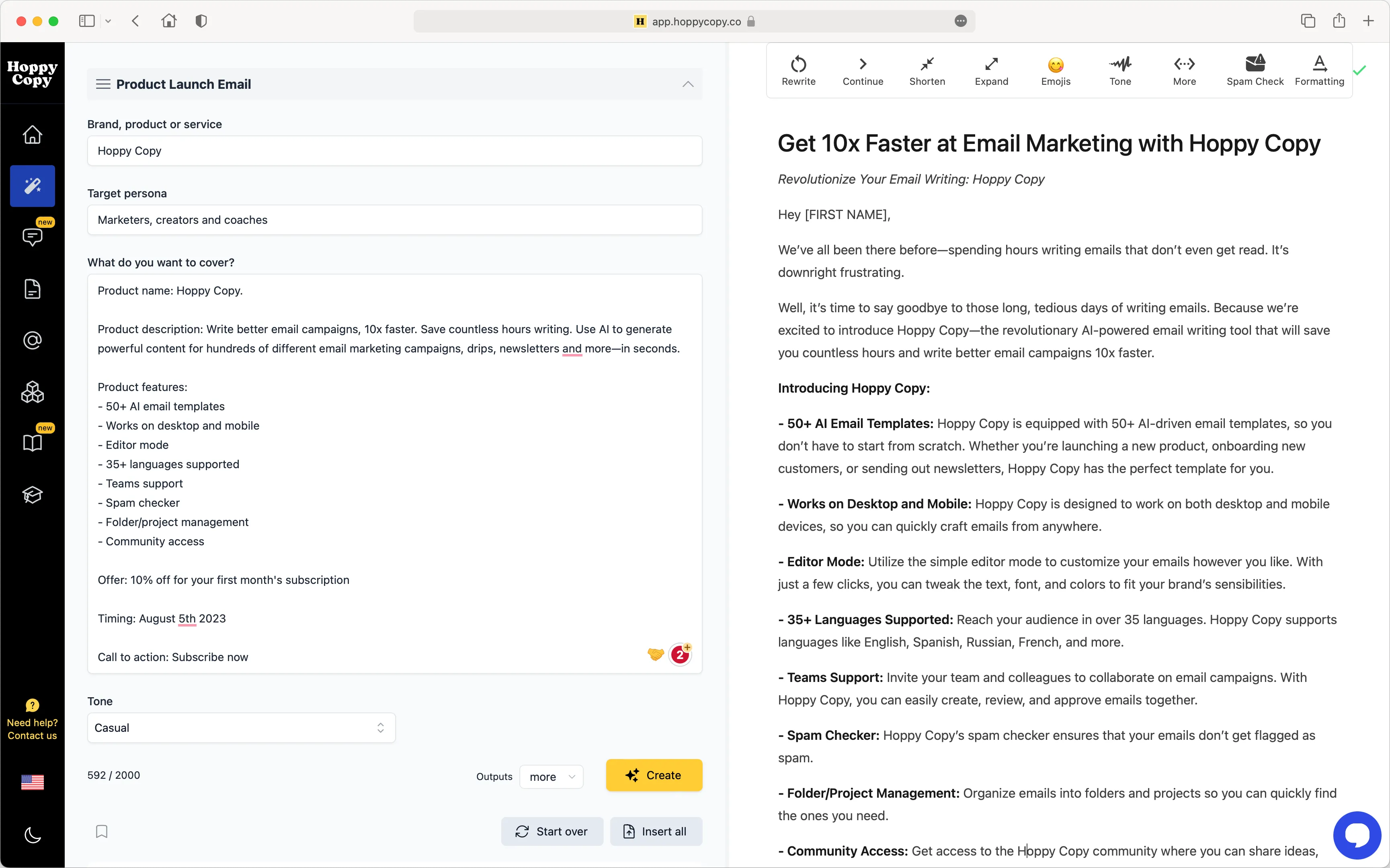This screenshot has width=1390, height=868.
Task: Open the Casual tone dropdown
Action: click(x=240, y=727)
